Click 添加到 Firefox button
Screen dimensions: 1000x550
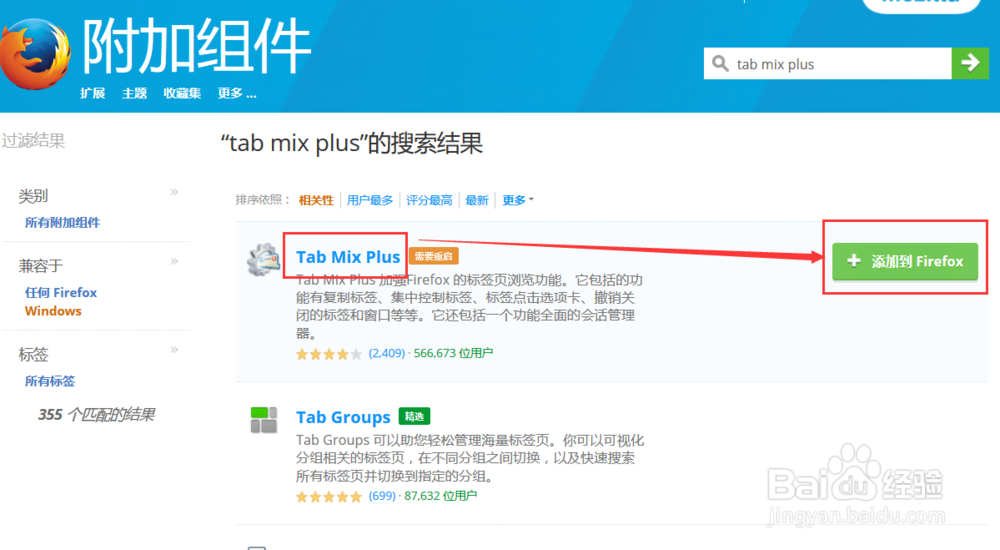pyautogui.click(x=905, y=261)
